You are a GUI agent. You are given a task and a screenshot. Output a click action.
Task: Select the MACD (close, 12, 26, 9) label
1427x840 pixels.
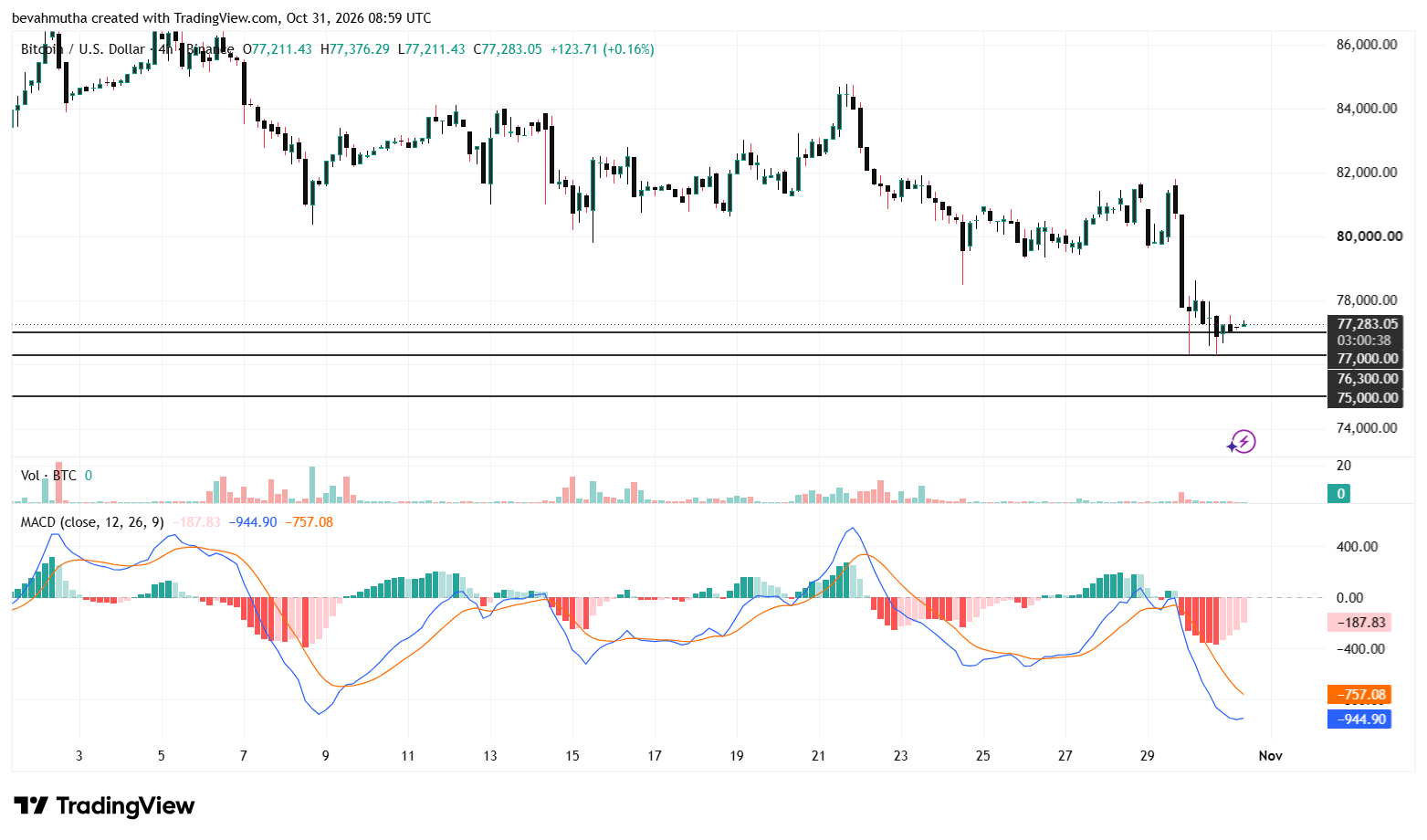[92, 522]
